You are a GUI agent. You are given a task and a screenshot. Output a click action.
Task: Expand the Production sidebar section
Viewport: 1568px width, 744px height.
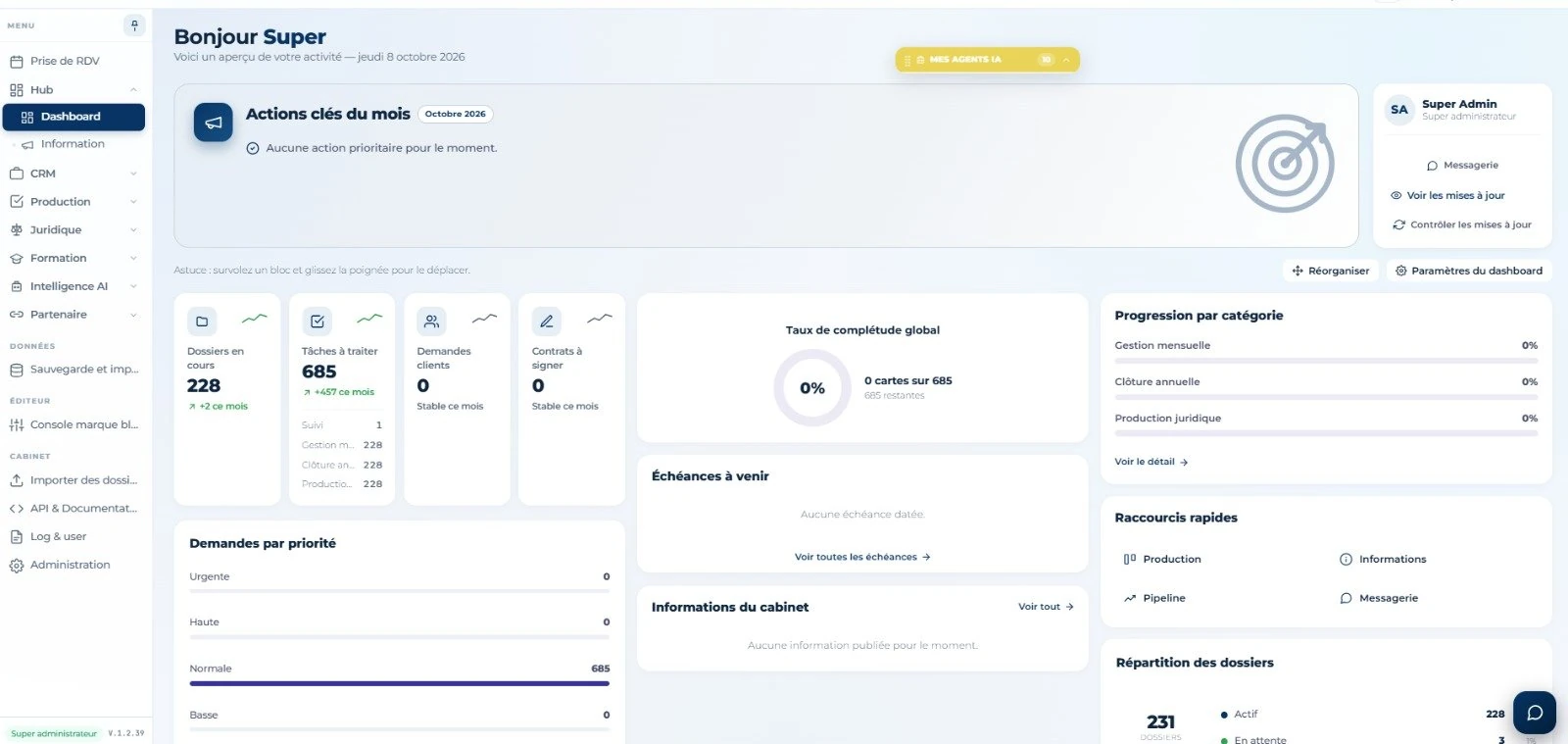tap(133, 202)
